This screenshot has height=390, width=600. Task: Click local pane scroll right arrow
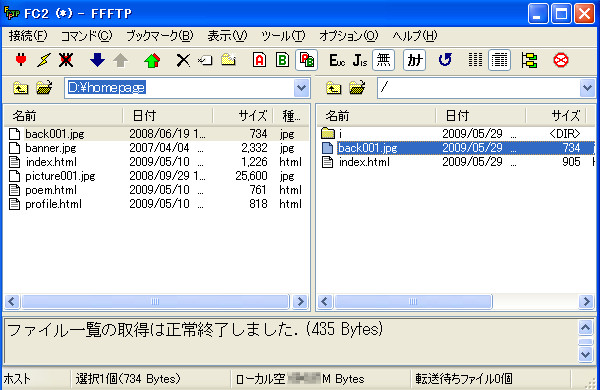point(300,302)
